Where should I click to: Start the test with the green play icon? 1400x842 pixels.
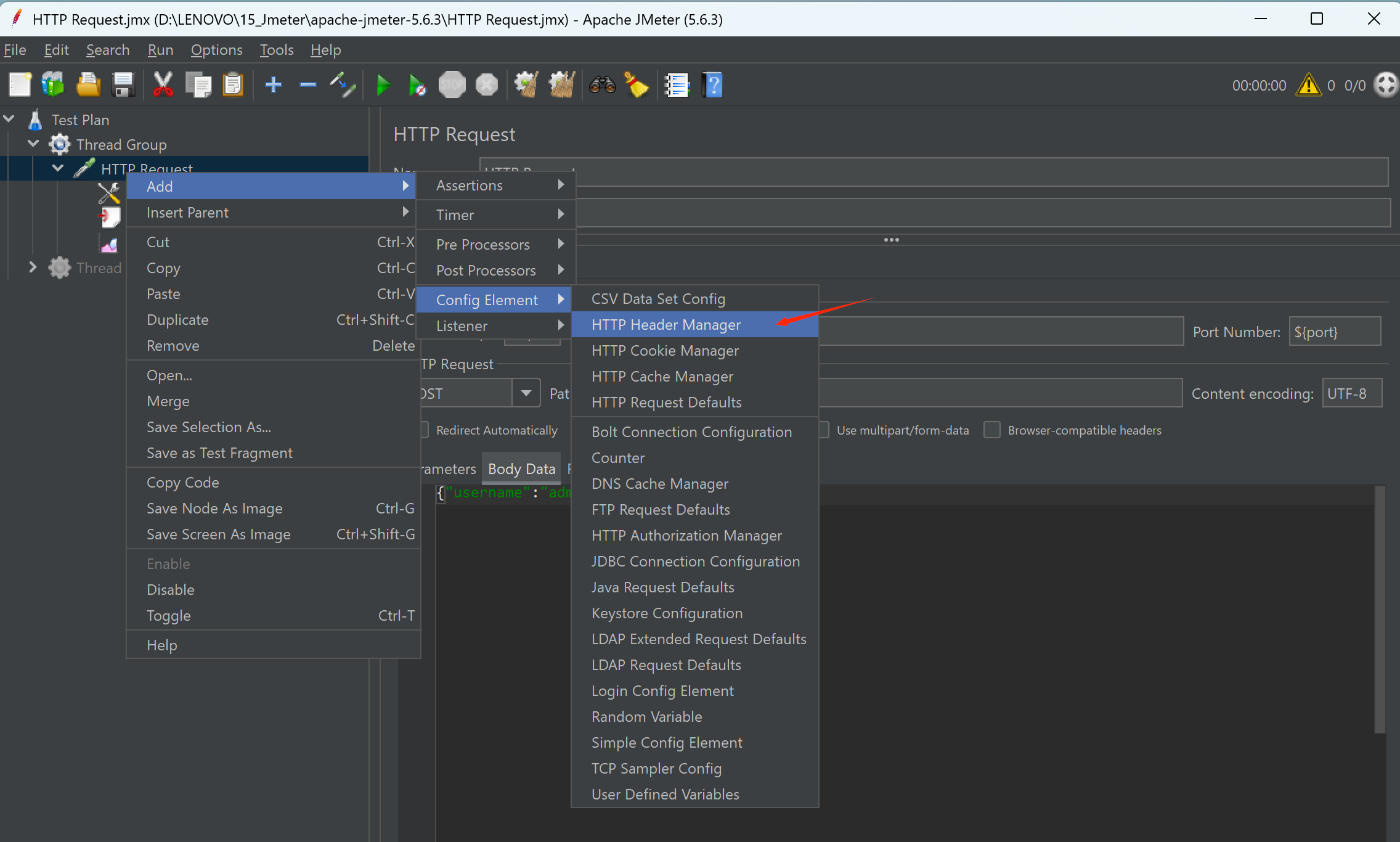click(x=383, y=85)
